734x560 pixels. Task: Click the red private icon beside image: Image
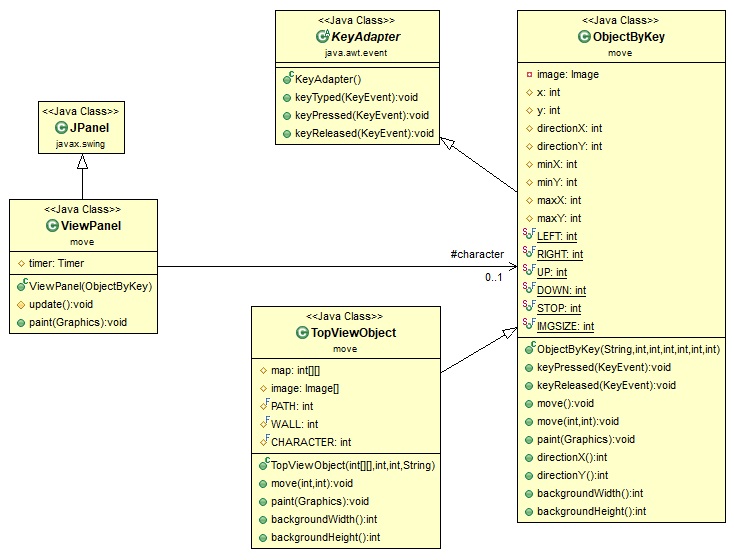[x=529, y=74]
